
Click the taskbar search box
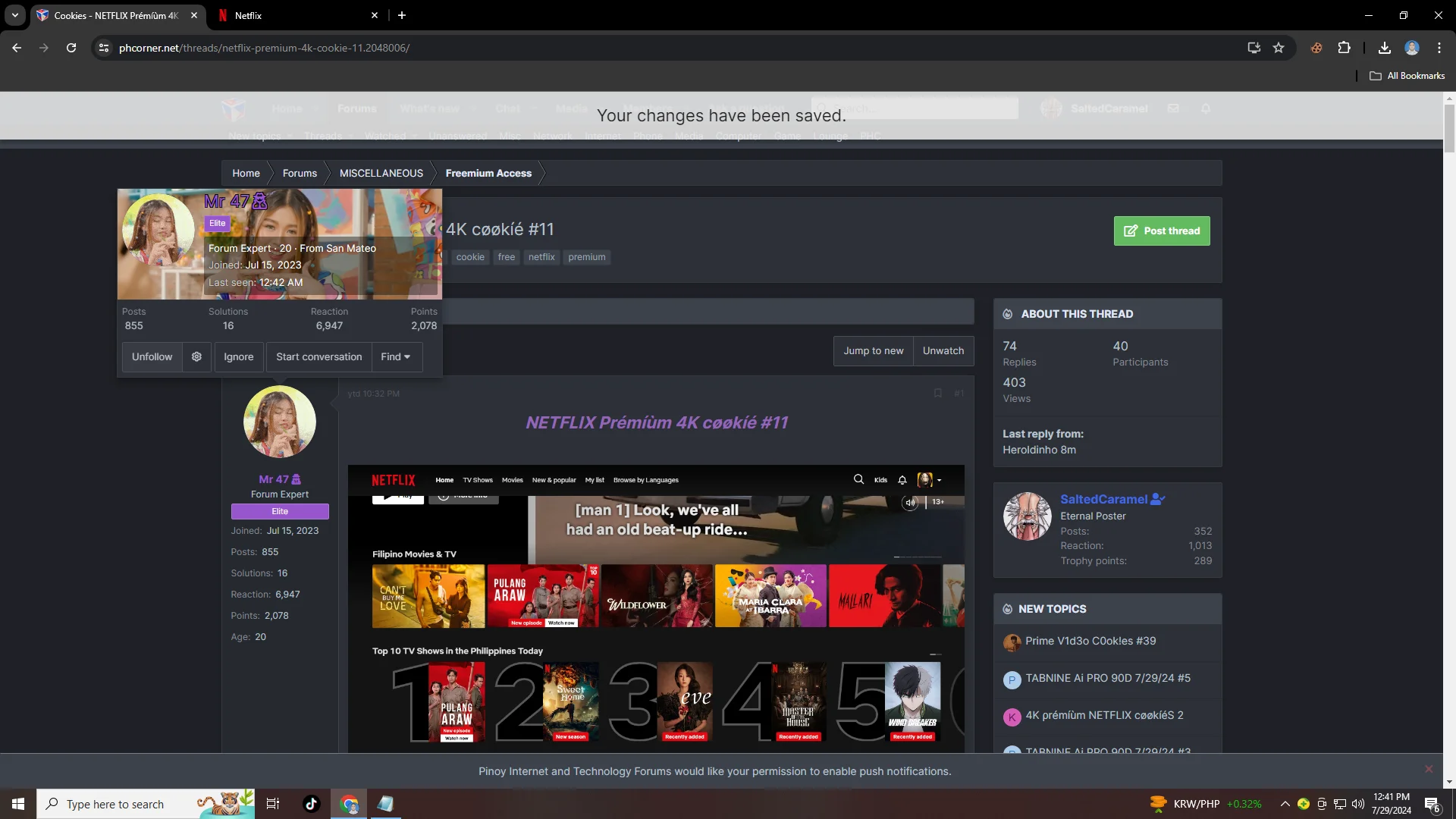click(x=146, y=804)
